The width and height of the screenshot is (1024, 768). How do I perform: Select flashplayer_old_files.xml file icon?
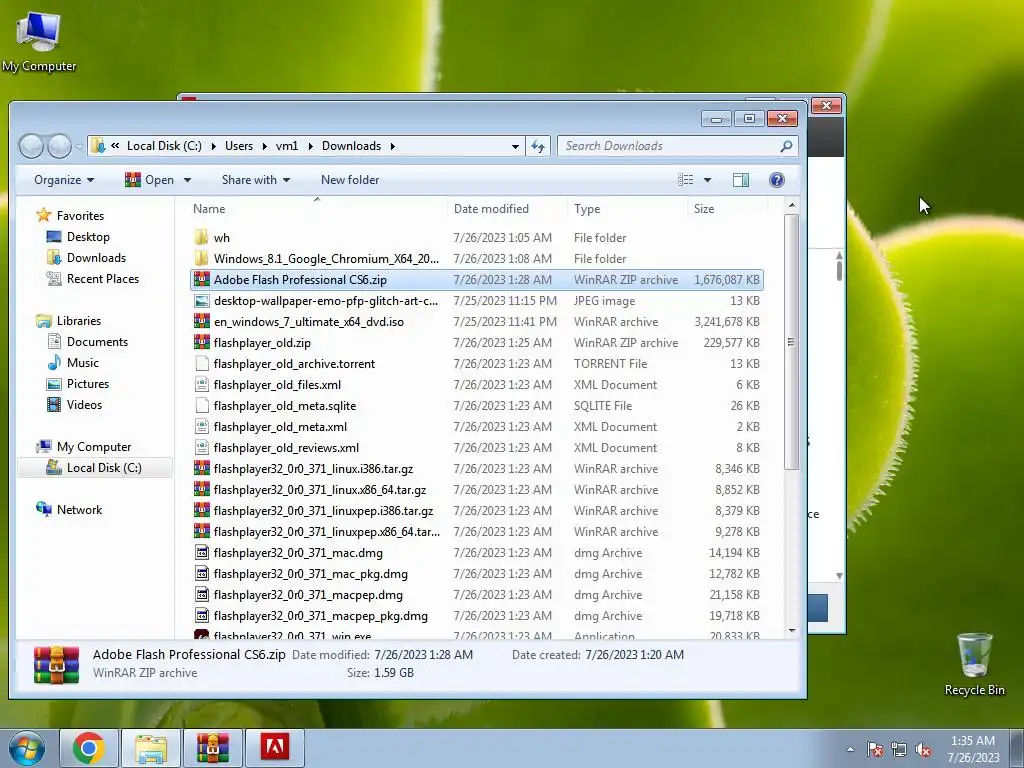[x=202, y=385]
